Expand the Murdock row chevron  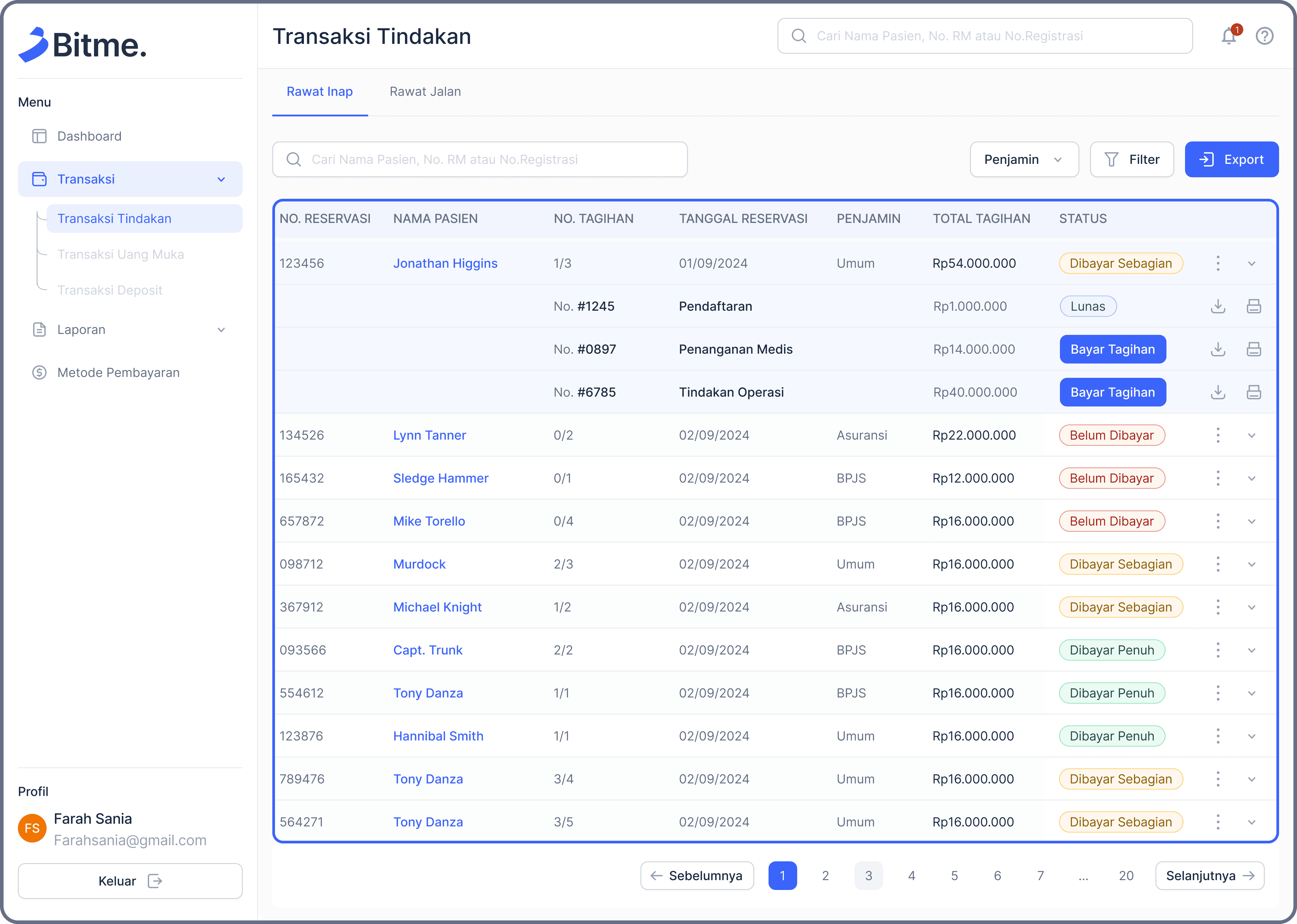click(1252, 564)
